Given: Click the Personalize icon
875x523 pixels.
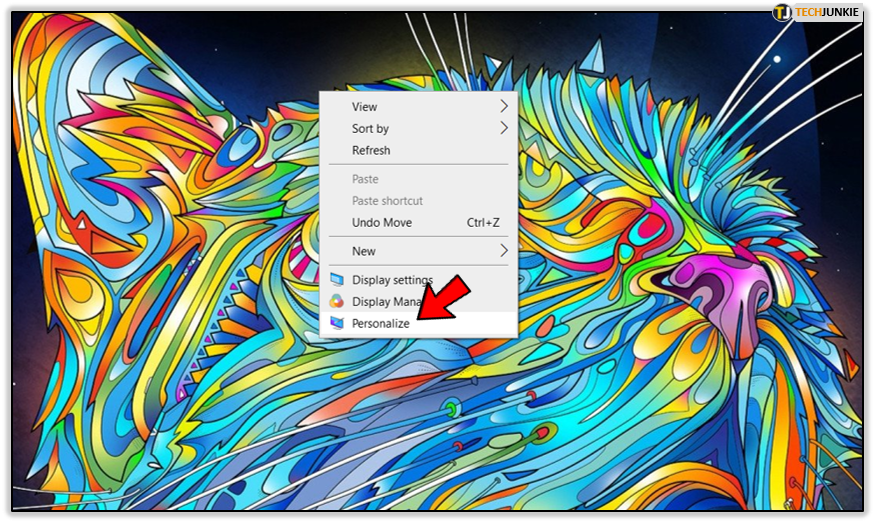Looking at the screenshot, I should (336, 323).
